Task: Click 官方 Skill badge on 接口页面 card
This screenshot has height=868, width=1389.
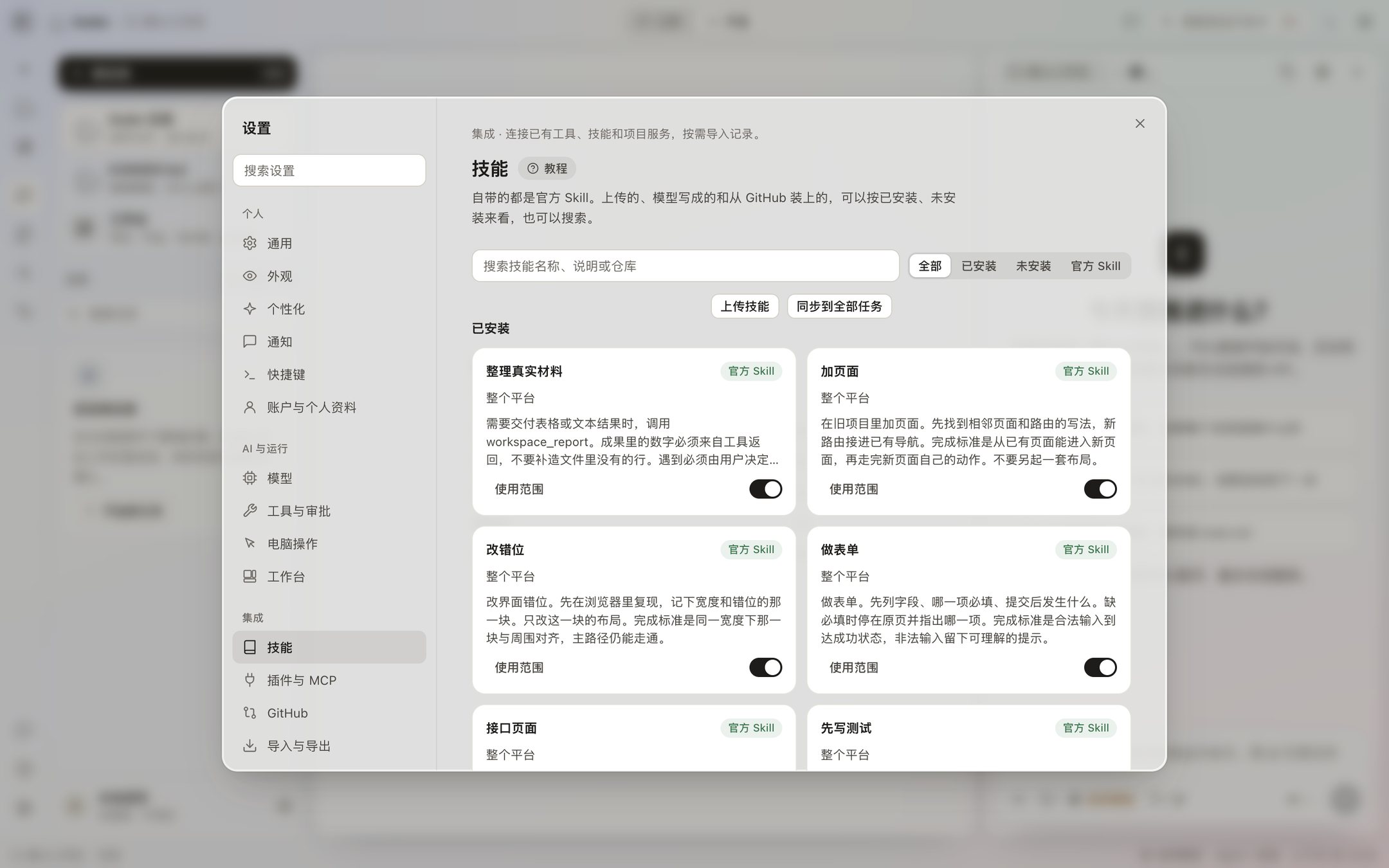Action: pos(751,728)
